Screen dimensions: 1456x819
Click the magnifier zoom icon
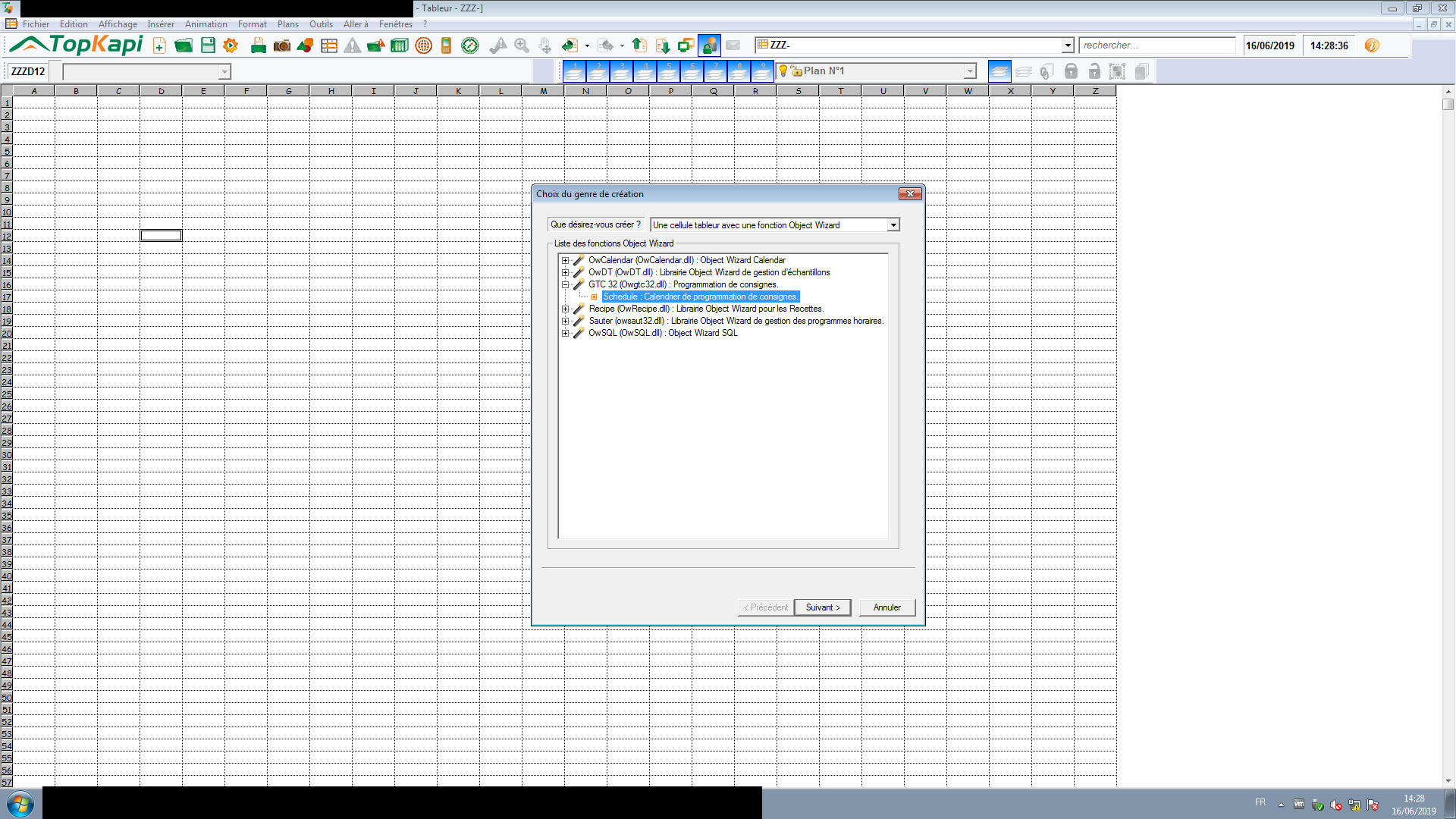click(x=522, y=45)
